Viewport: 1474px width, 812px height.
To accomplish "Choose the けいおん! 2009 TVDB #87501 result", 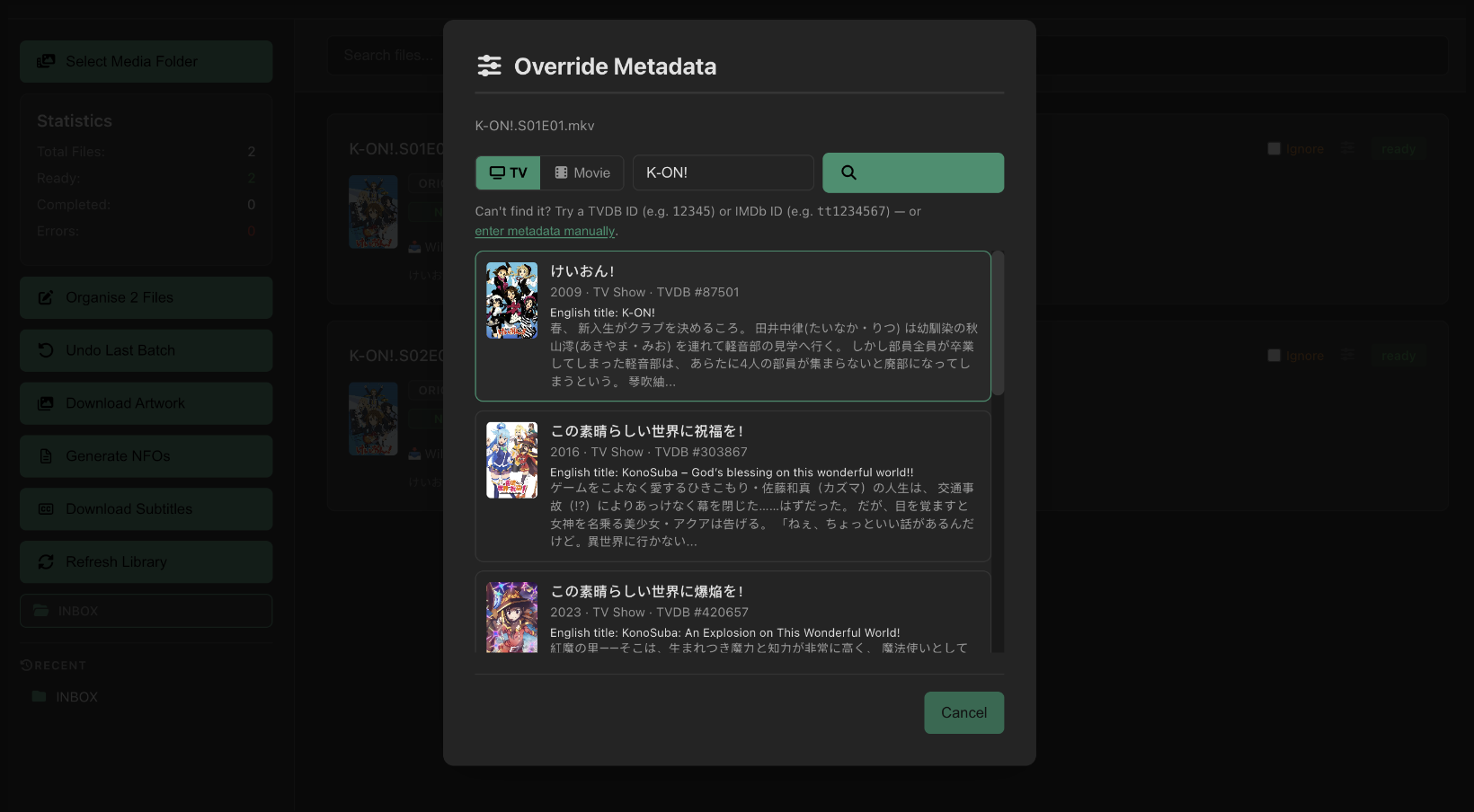I will coord(733,326).
